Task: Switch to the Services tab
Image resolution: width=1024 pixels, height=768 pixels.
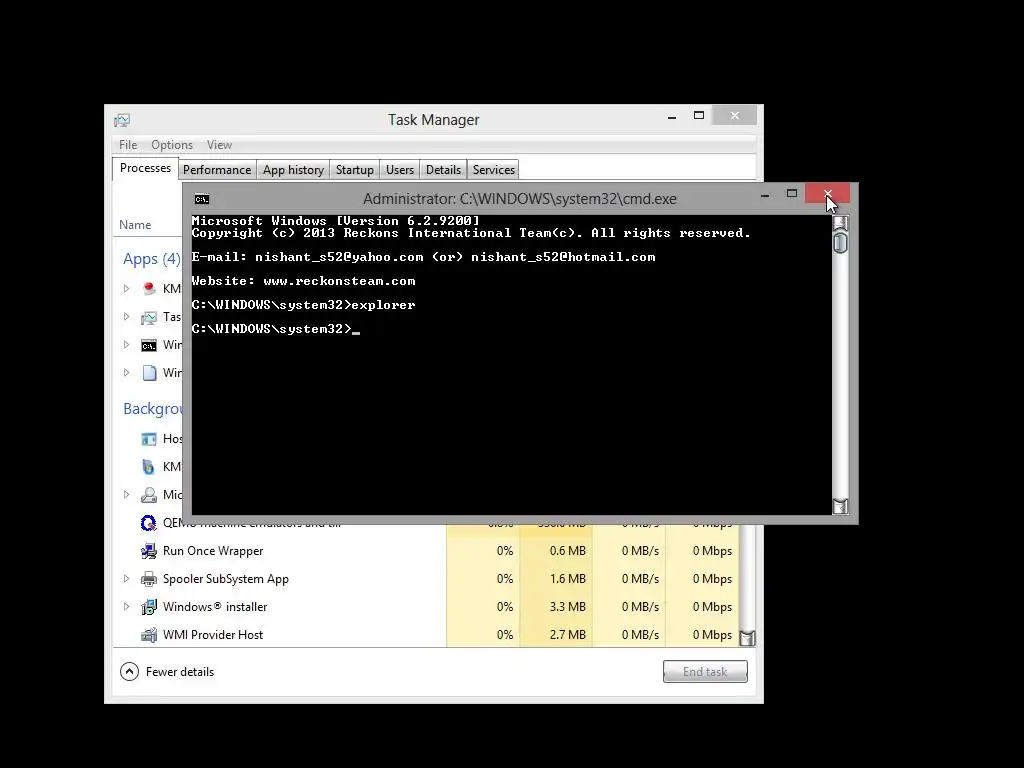Action: tap(494, 170)
